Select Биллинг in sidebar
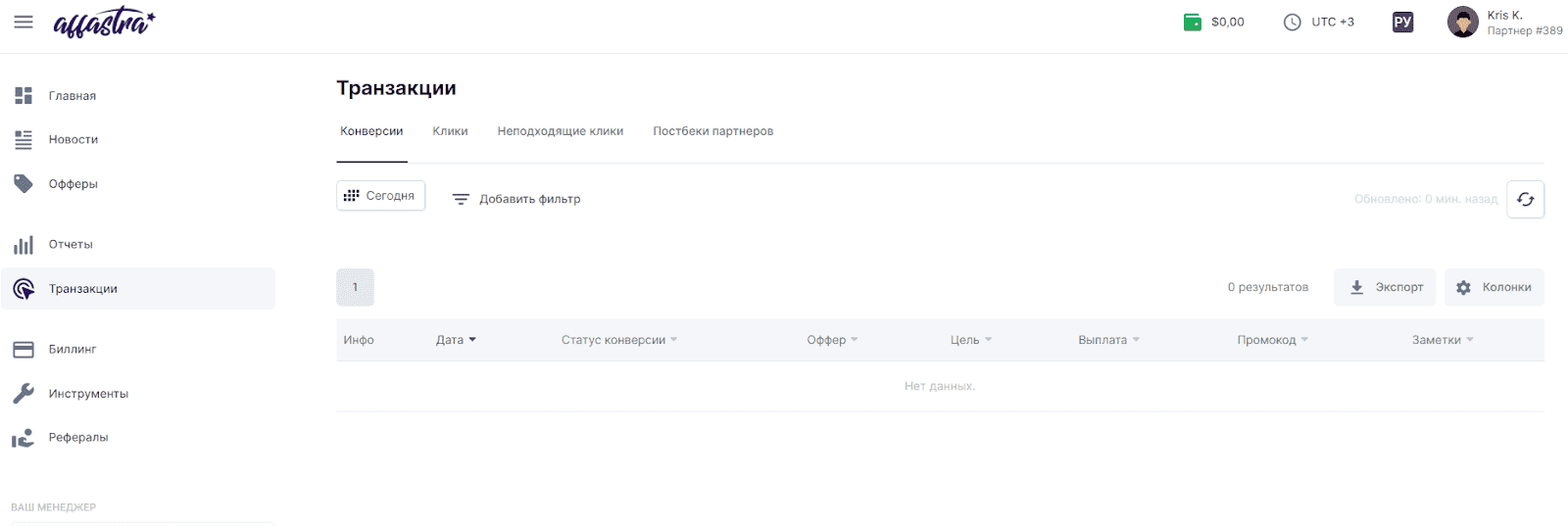1568x526 pixels. click(x=73, y=349)
